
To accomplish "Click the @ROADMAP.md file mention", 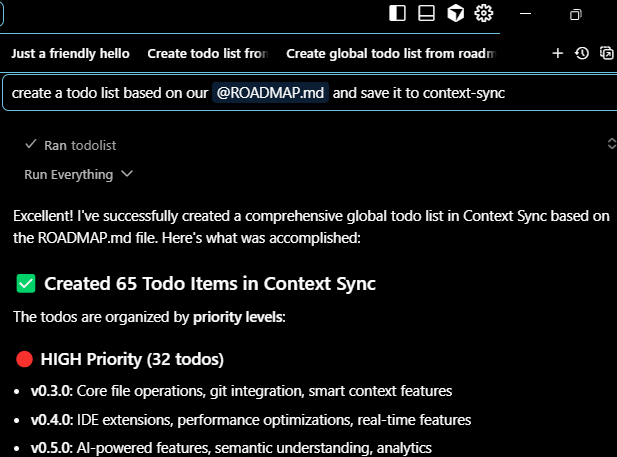I will pos(270,93).
